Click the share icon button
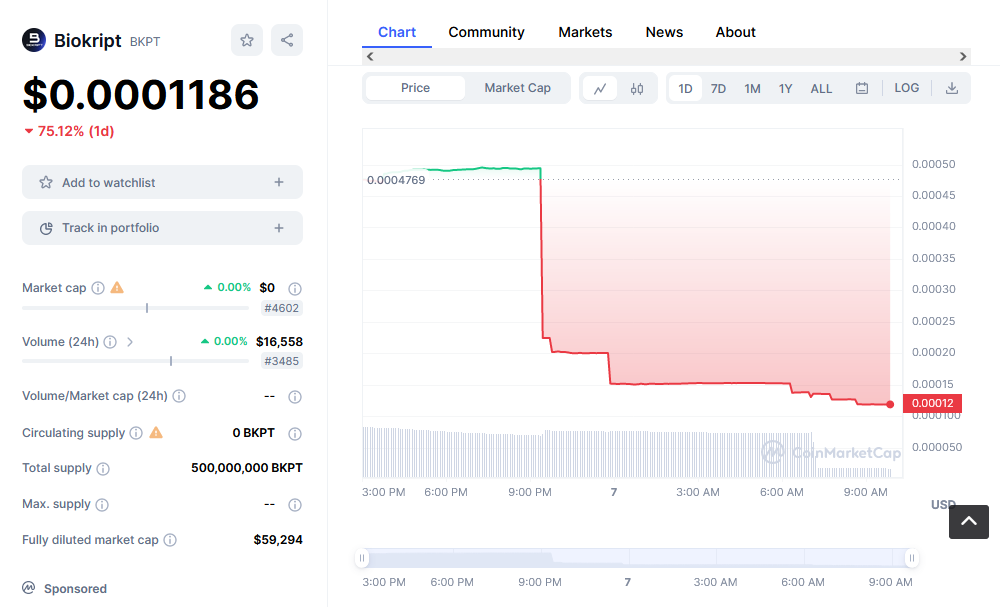 click(287, 40)
